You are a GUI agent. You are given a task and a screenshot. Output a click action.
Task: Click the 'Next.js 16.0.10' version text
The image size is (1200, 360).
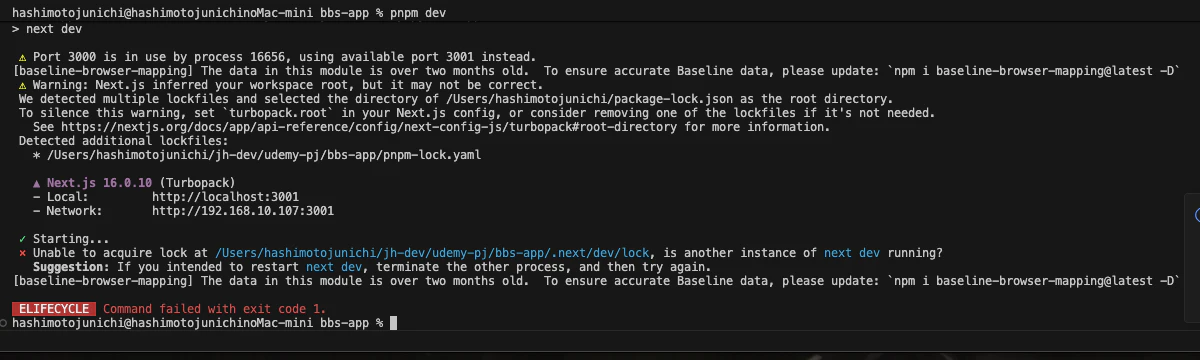click(100, 183)
